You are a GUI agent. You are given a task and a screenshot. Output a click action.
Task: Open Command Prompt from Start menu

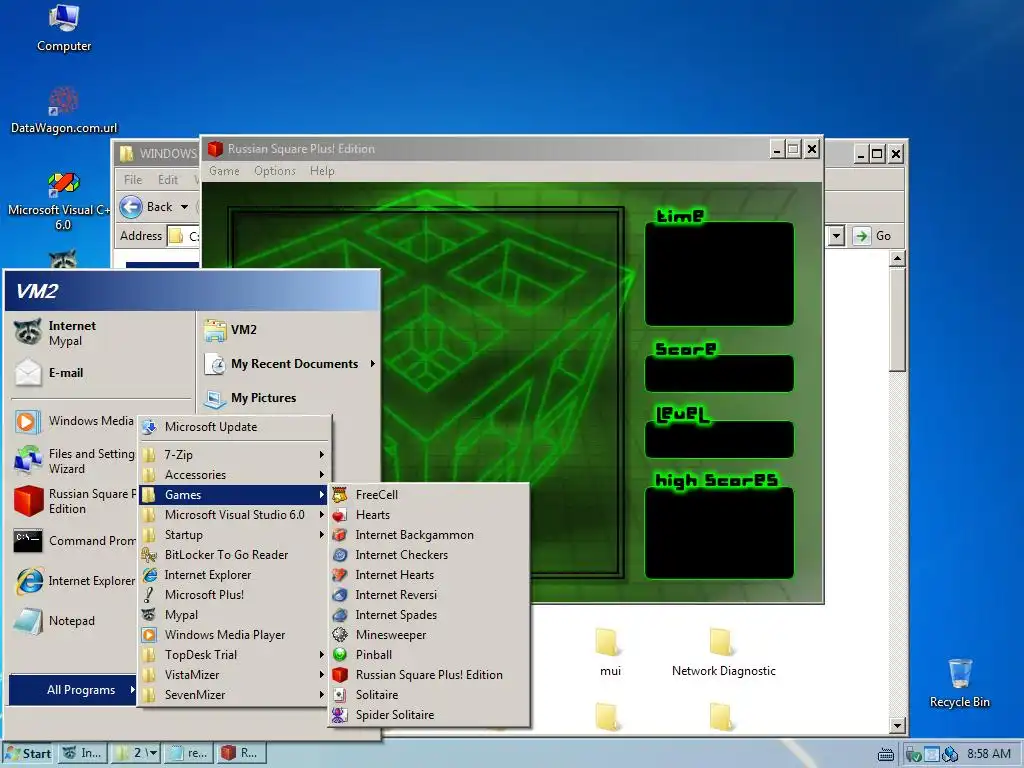coord(73,541)
